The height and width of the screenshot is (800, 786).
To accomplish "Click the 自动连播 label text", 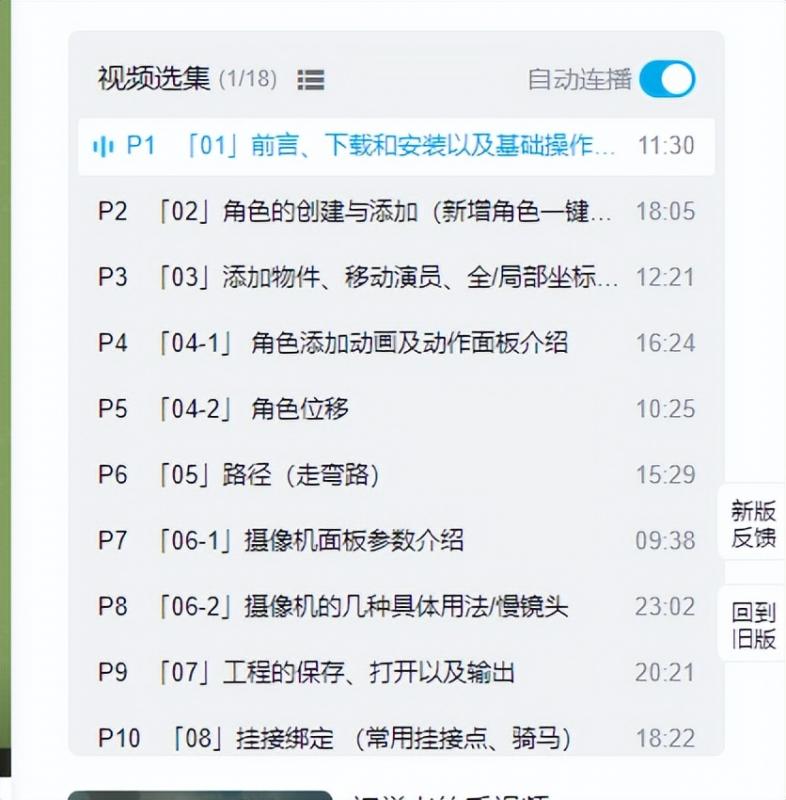I will (x=579, y=80).
